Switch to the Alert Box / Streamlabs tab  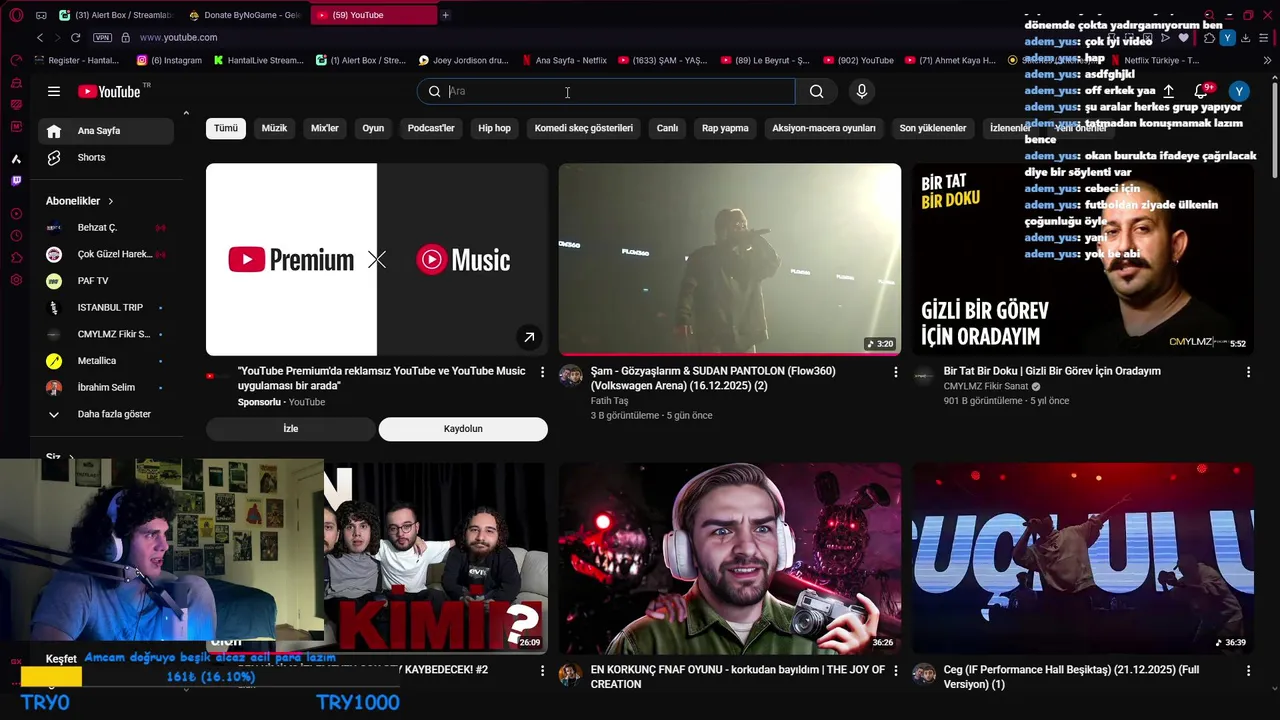pyautogui.click(x=115, y=15)
